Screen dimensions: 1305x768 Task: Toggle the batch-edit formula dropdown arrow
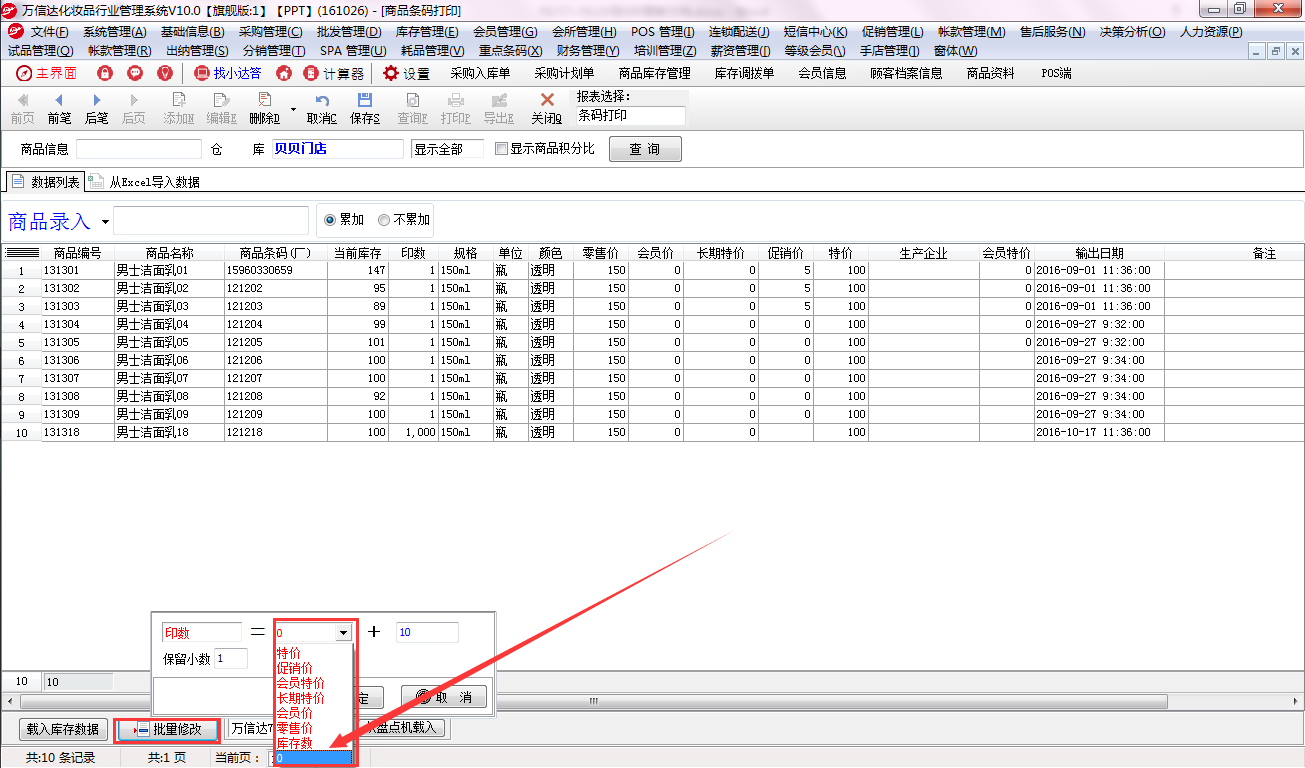coord(344,632)
